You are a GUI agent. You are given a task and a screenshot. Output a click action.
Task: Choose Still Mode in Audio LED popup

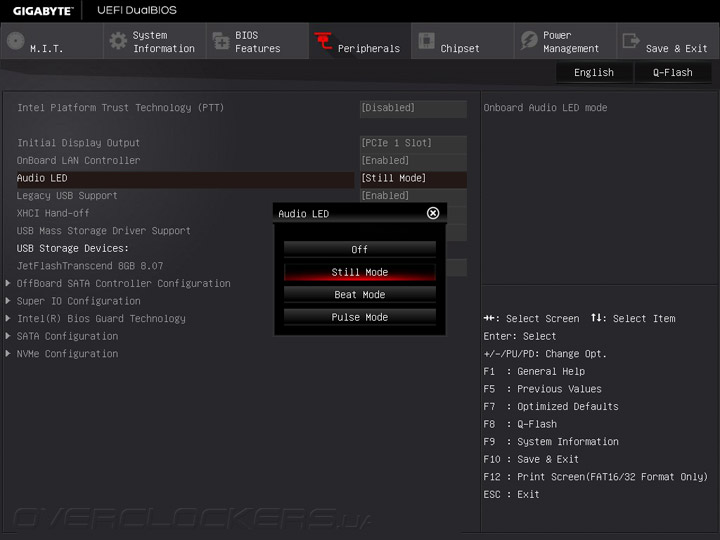point(360,272)
